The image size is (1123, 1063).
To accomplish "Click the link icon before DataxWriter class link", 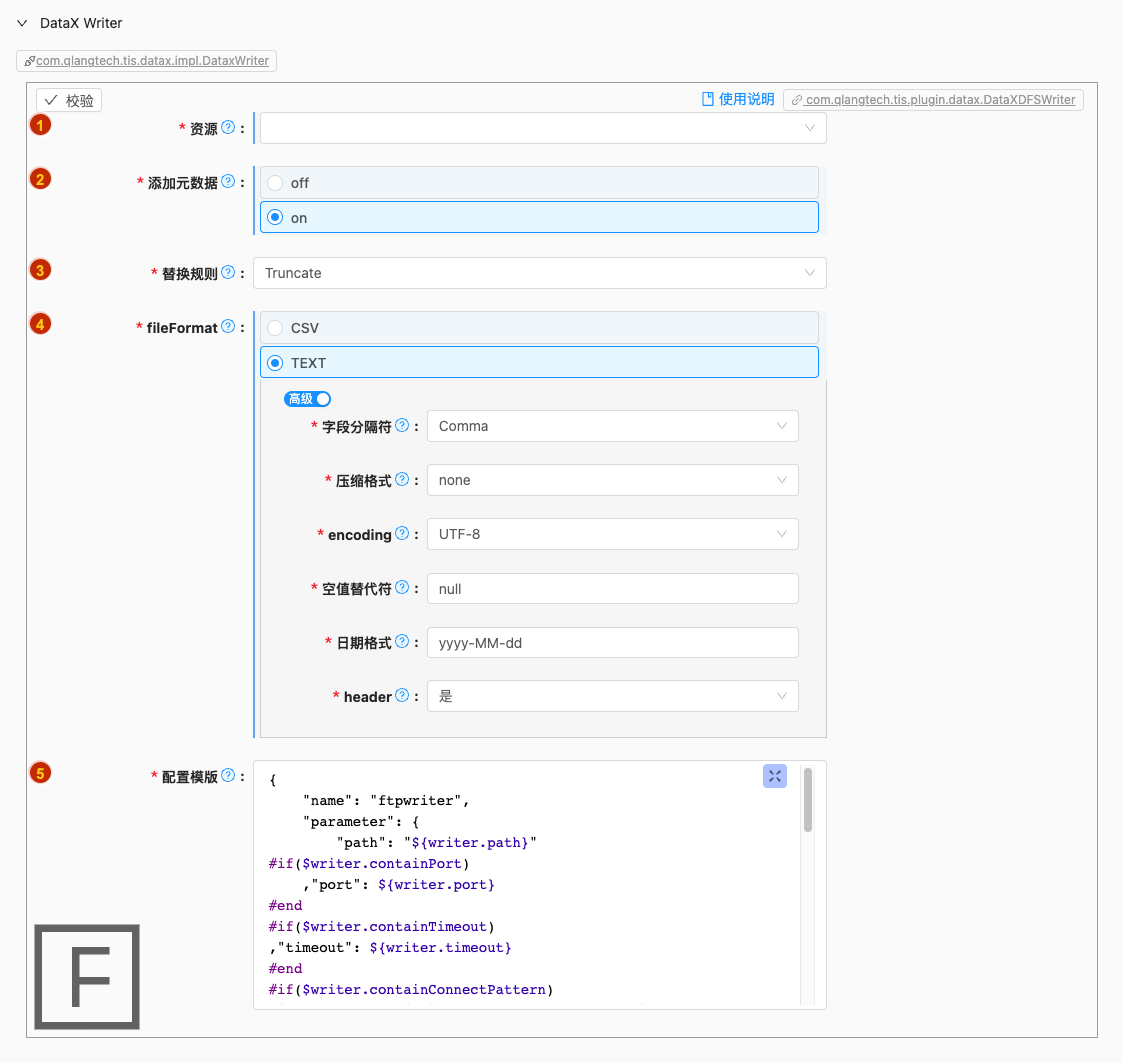I will [x=29, y=61].
